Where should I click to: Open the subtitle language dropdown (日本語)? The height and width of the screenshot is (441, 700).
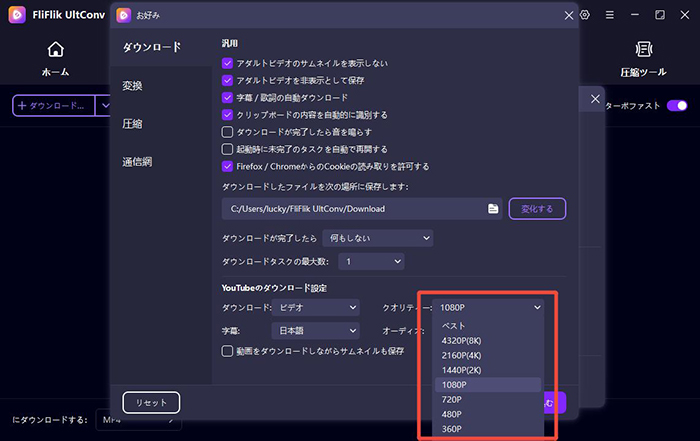[316, 330]
